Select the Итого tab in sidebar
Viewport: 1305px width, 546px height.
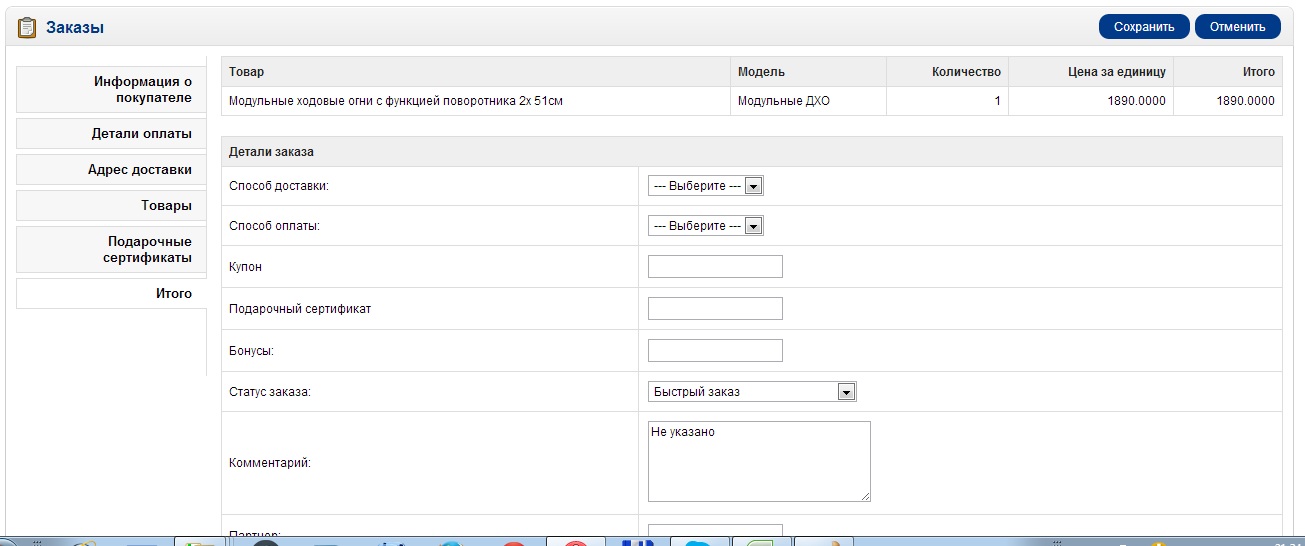111,294
